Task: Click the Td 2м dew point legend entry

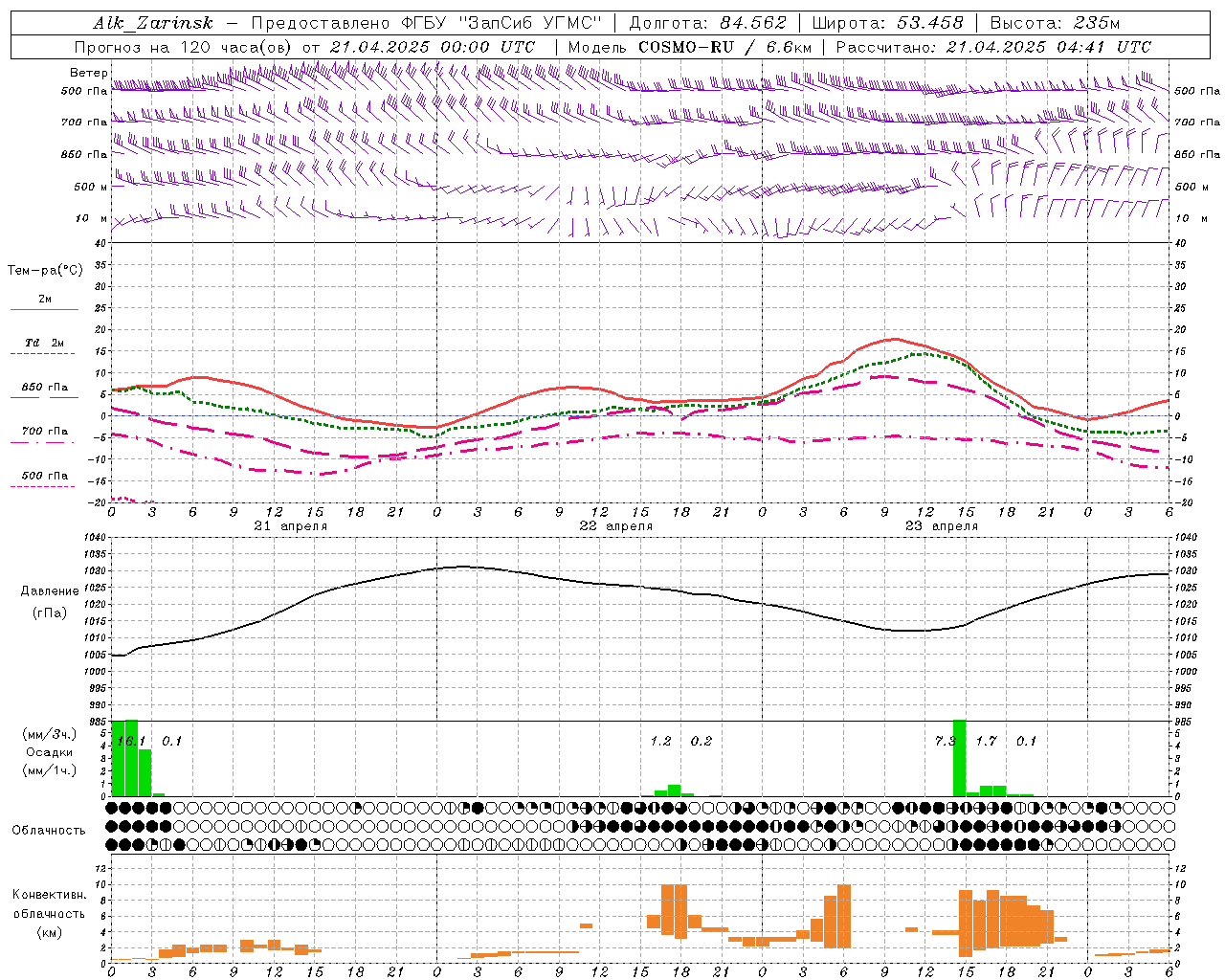Action: 45,343
